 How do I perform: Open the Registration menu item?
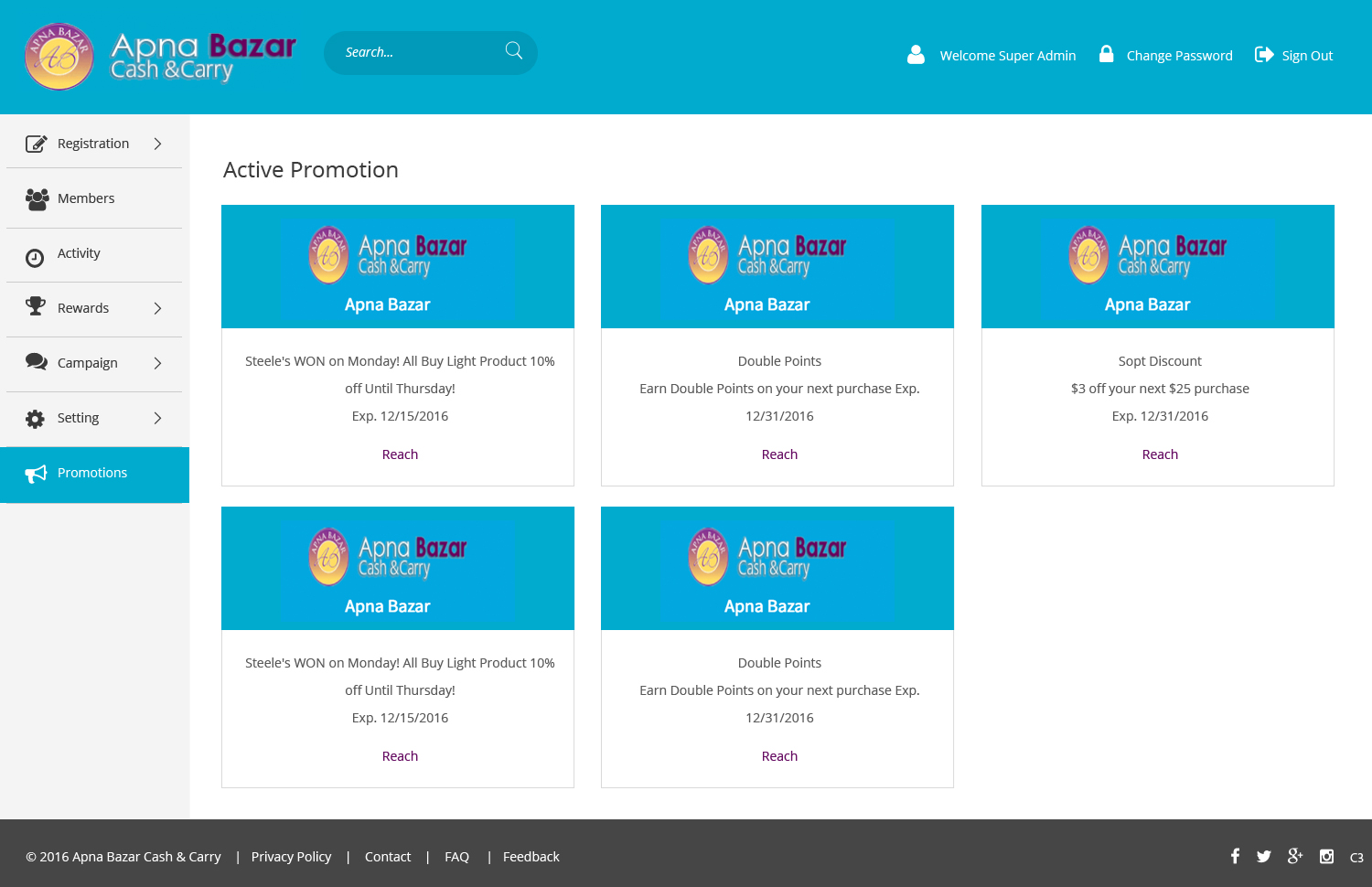point(94,144)
